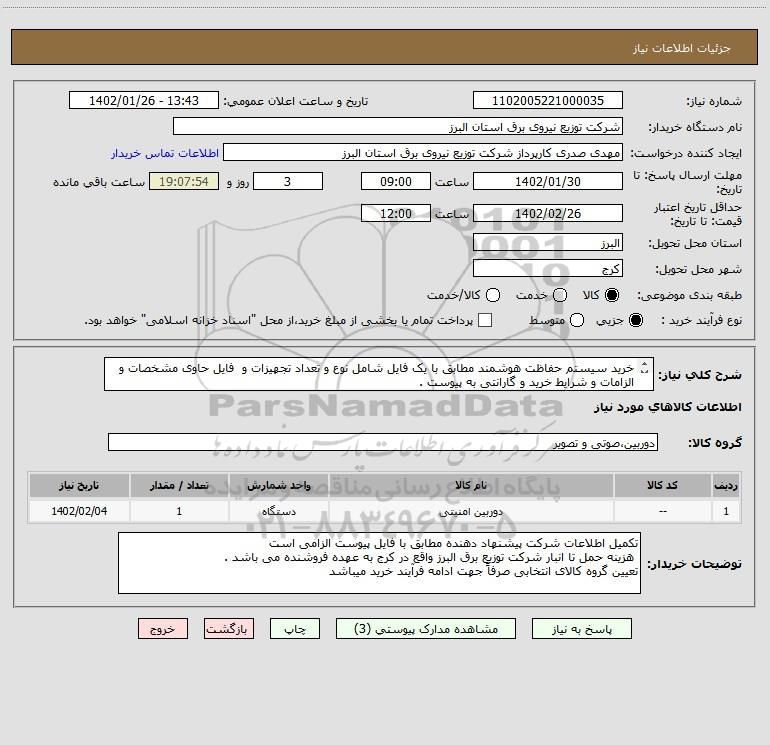Click the announcement date field 1402/01/26 - 13:43
The height and width of the screenshot is (745, 770).
tap(144, 101)
